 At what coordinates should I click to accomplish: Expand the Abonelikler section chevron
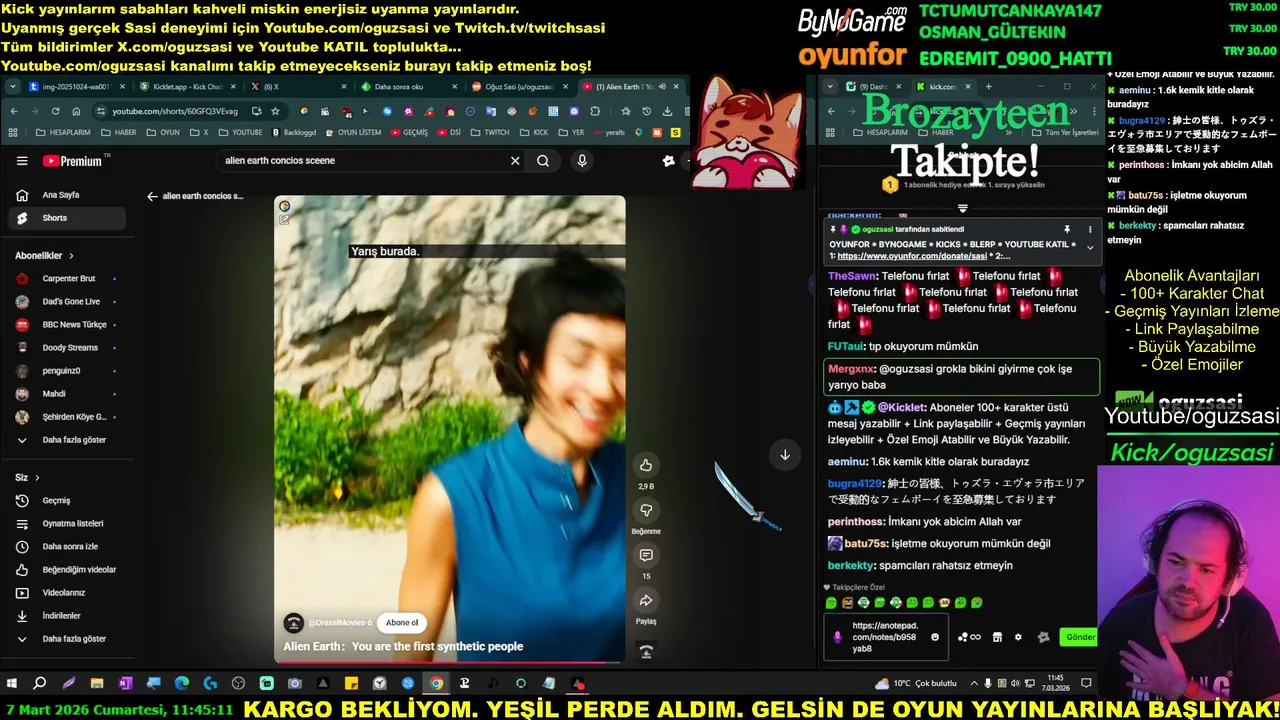tap(71, 256)
